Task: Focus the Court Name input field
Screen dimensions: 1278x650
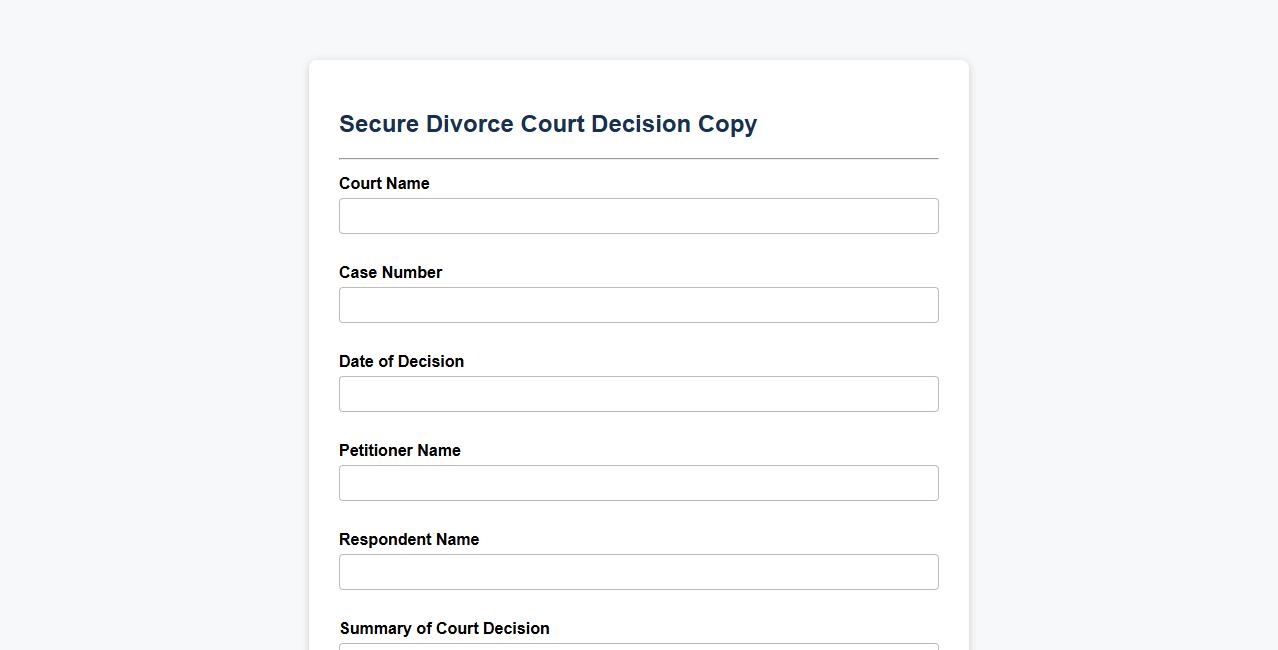Action: pos(638,216)
